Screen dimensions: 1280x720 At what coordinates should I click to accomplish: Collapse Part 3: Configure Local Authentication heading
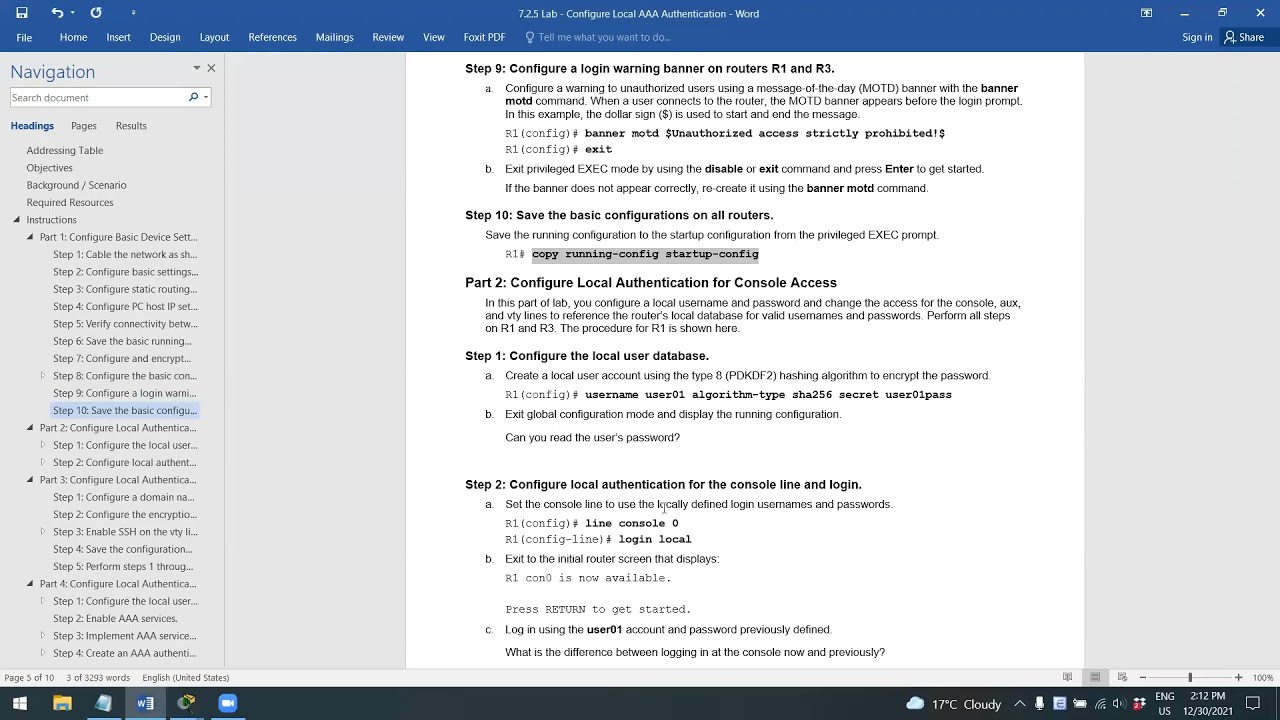[29, 480]
